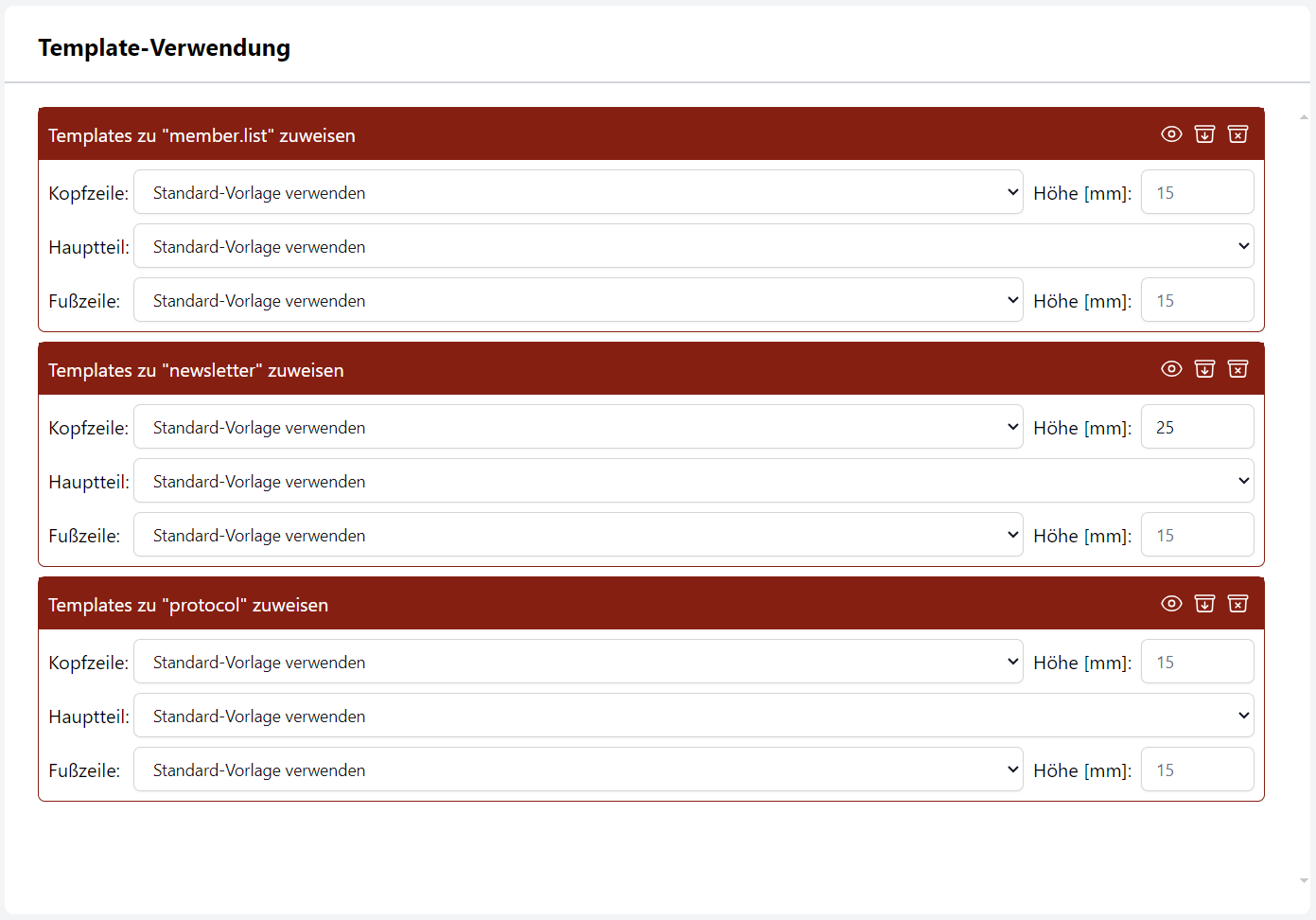
Task: Click archive-download icon in protocol header
Action: point(1204,604)
